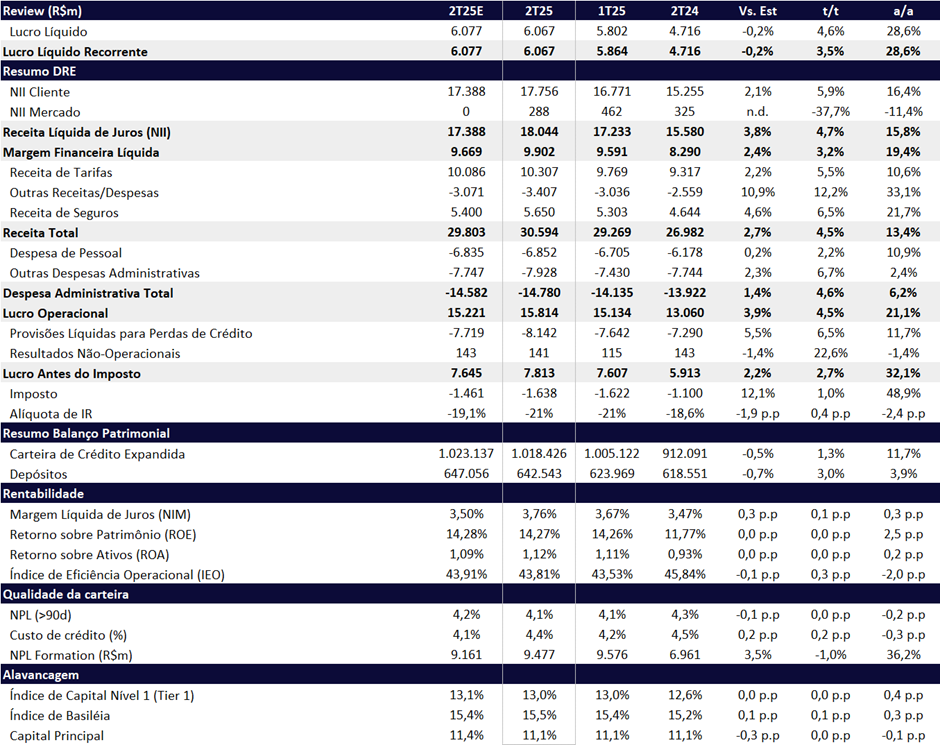Click the 'Índice de Basiléia' label
The height and width of the screenshot is (745, 940).
[x=60, y=716]
